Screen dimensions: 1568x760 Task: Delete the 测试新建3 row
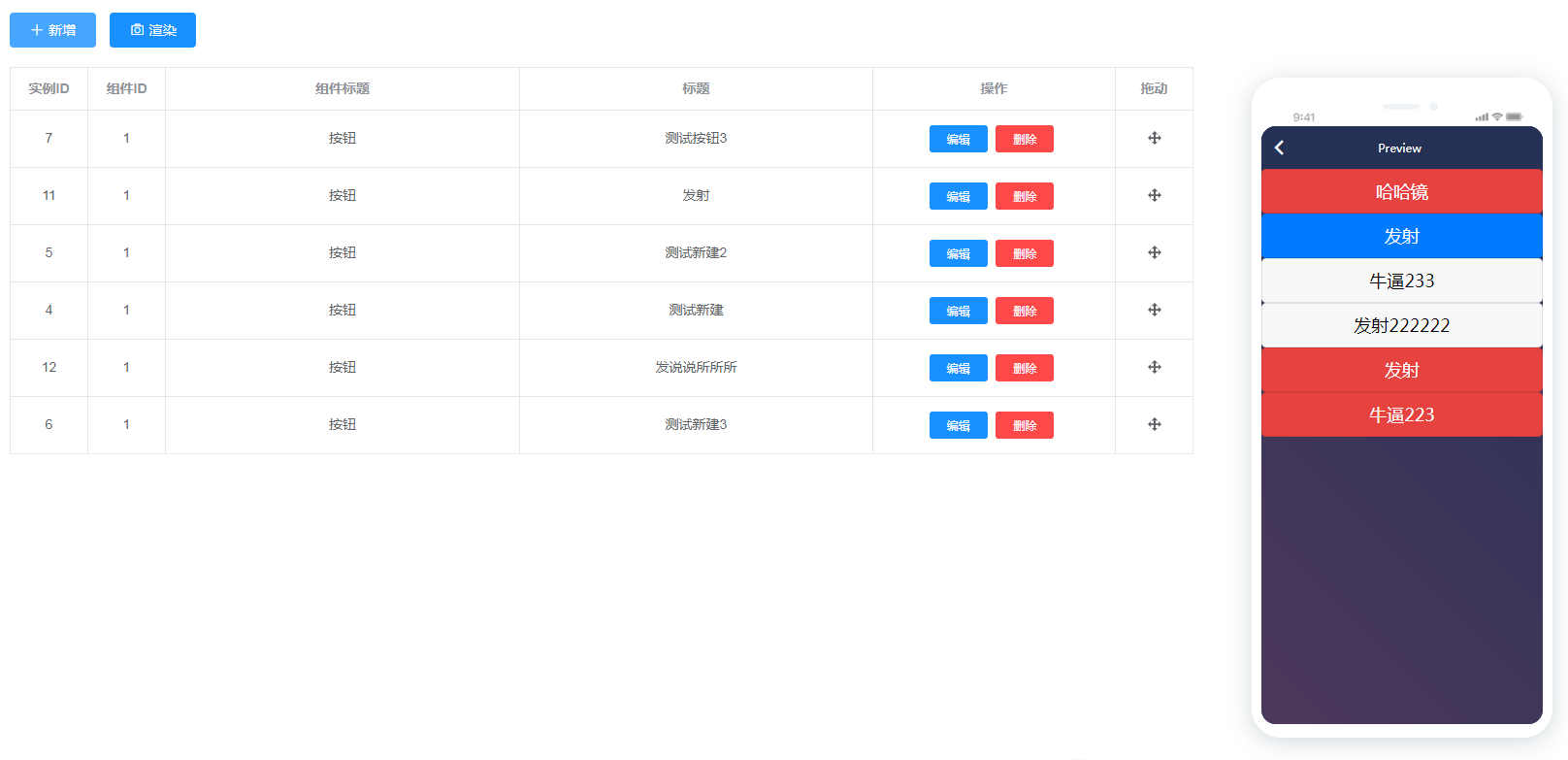click(x=1024, y=425)
